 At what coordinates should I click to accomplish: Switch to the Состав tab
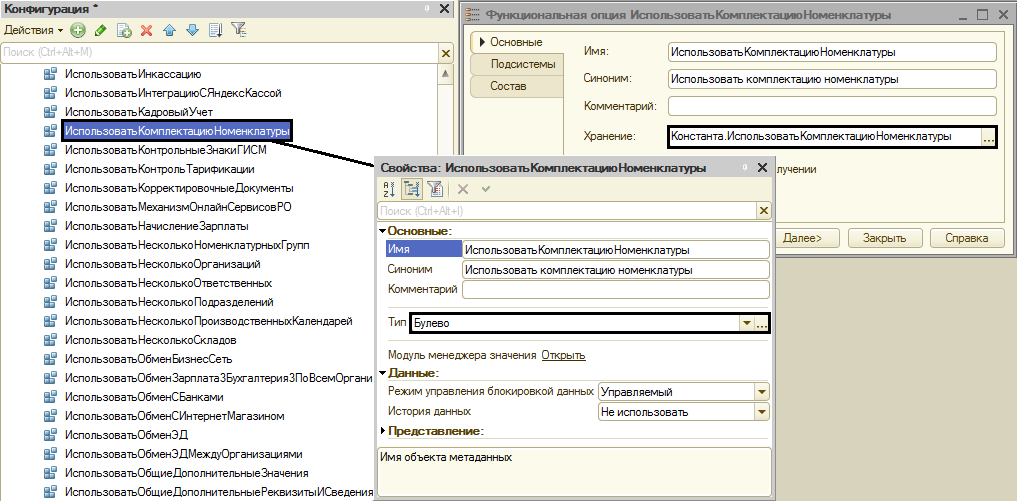(508, 86)
